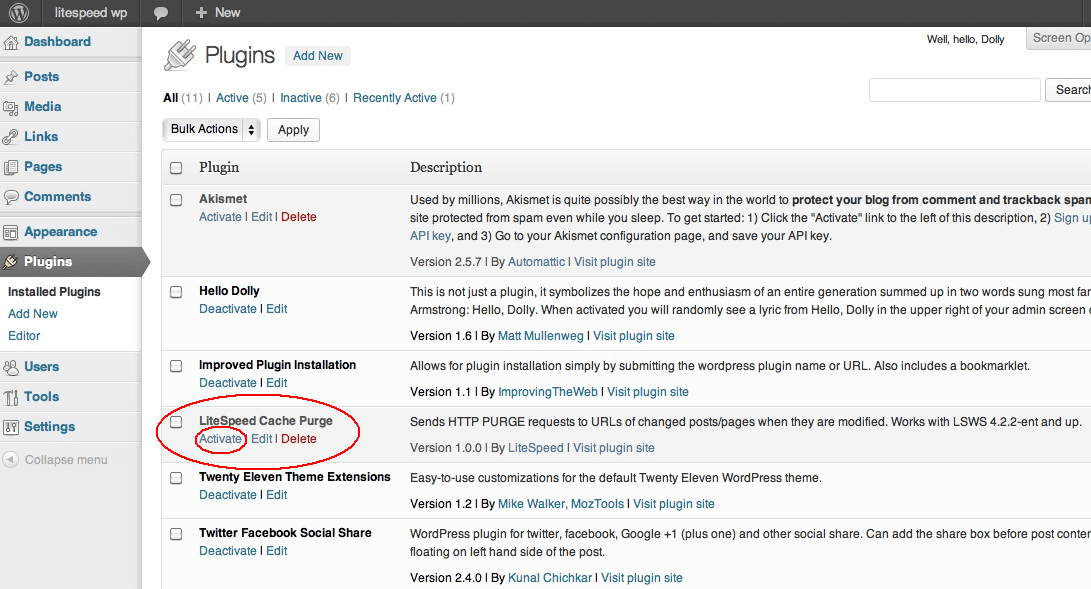
Task: Click the plugin search input field
Action: point(955,90)
